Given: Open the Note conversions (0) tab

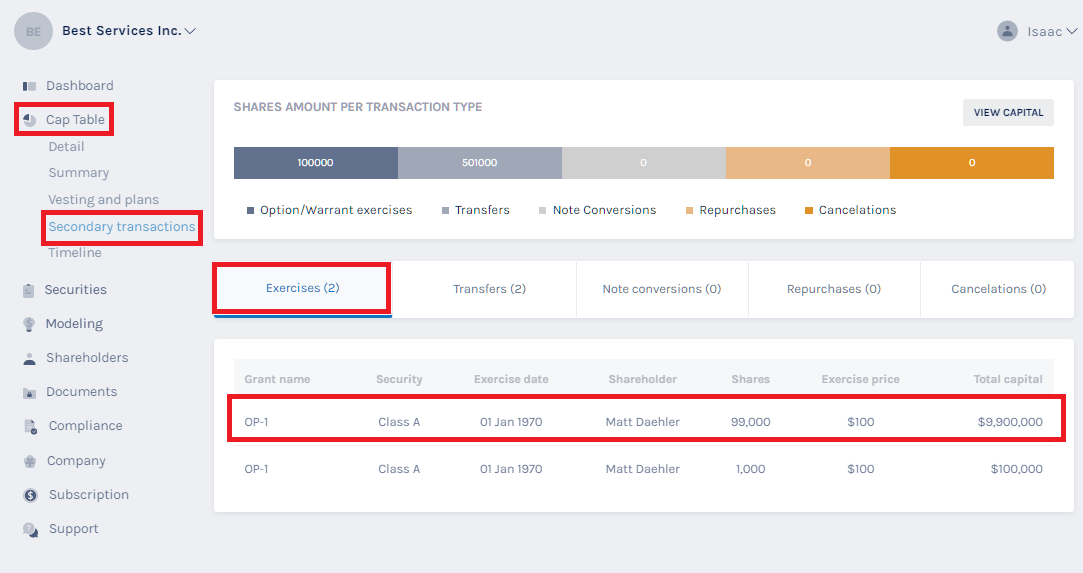Looking at the screenshot, I should click(x=662, y=289).
